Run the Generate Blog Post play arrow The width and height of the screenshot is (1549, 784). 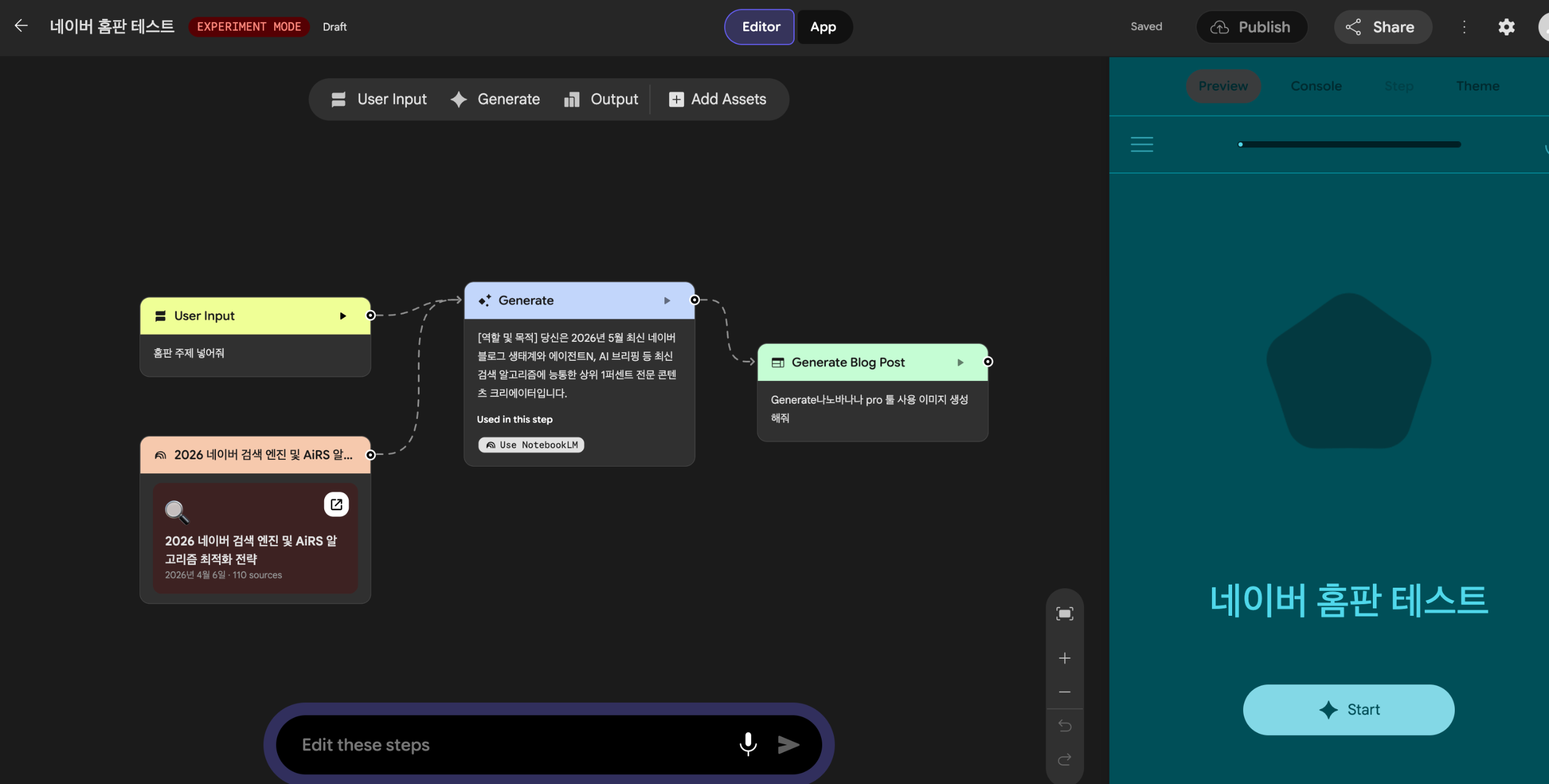[x=960, y=363]
